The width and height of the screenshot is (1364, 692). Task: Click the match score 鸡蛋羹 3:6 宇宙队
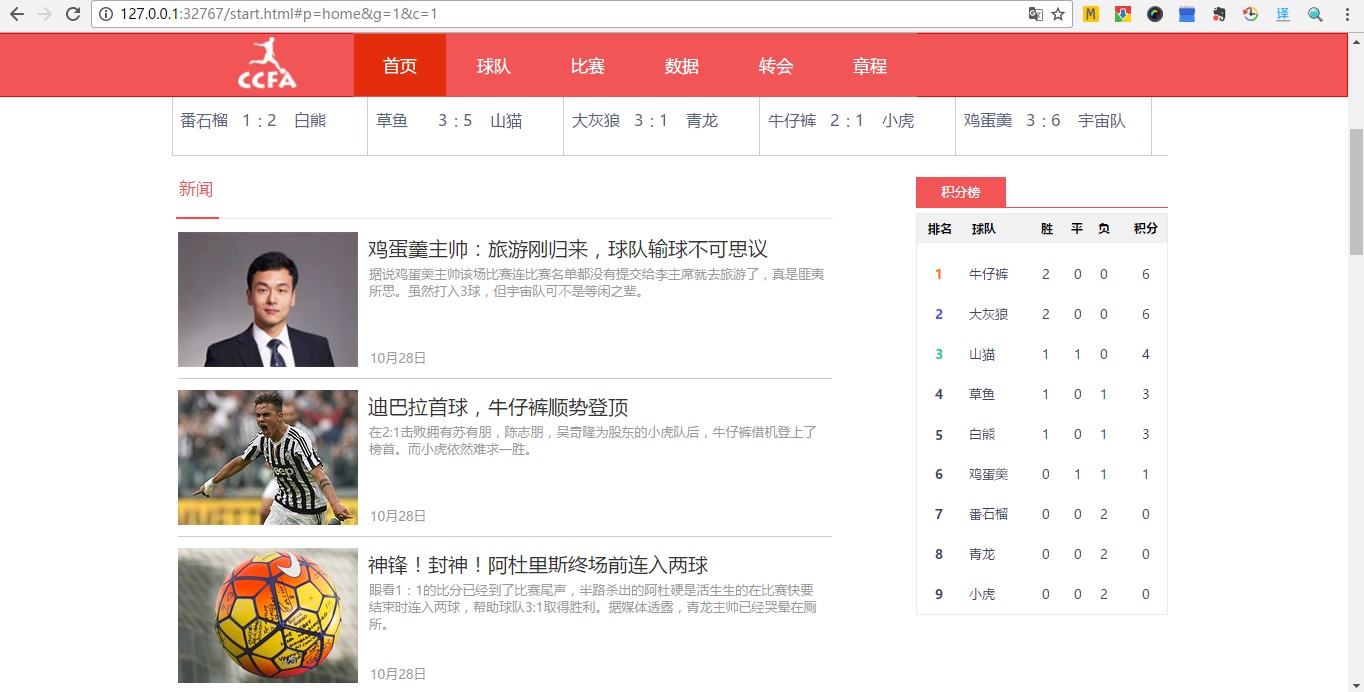point(1045,121)
